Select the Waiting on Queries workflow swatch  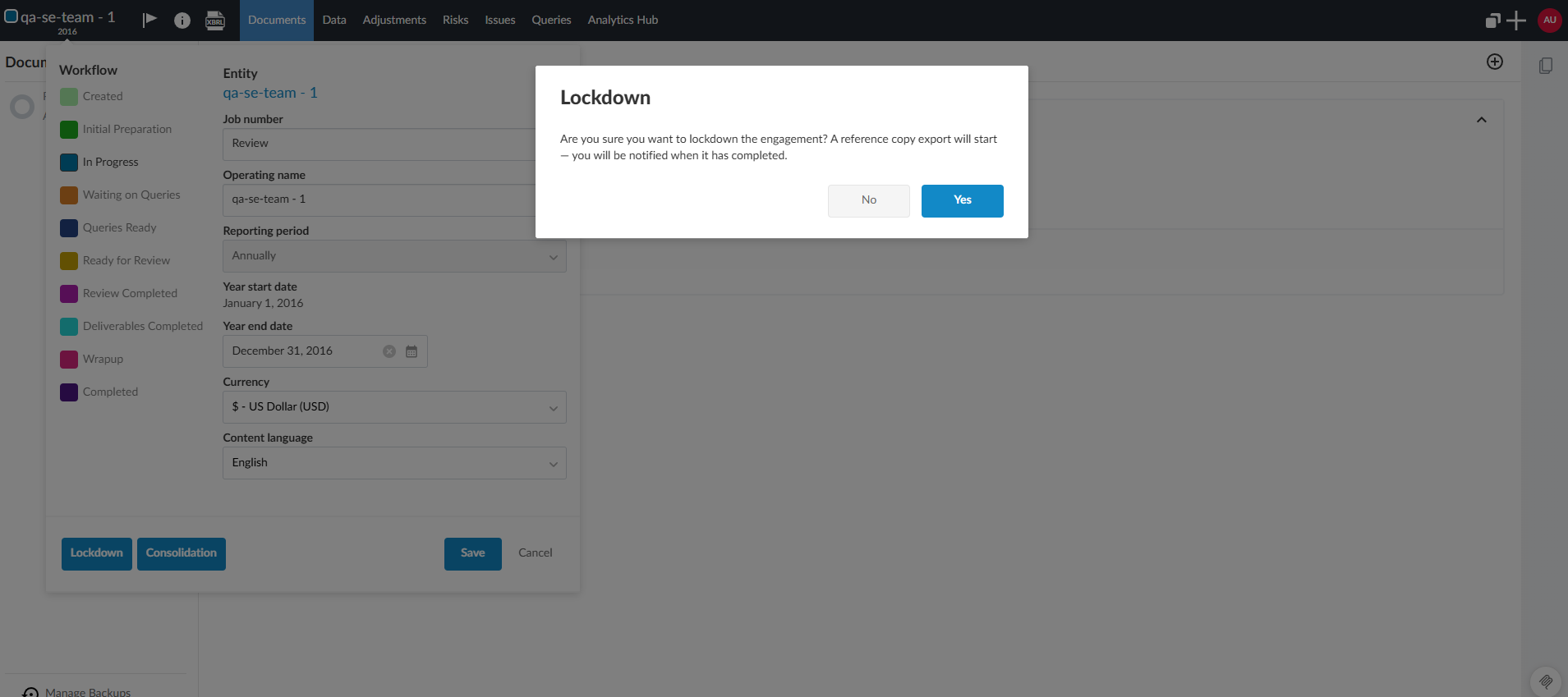pyautogui.click(x=69, y=195)
